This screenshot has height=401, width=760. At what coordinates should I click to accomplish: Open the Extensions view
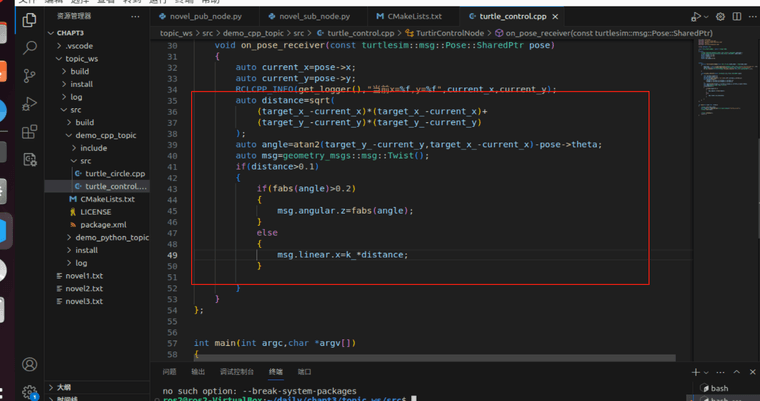point(29,131)
